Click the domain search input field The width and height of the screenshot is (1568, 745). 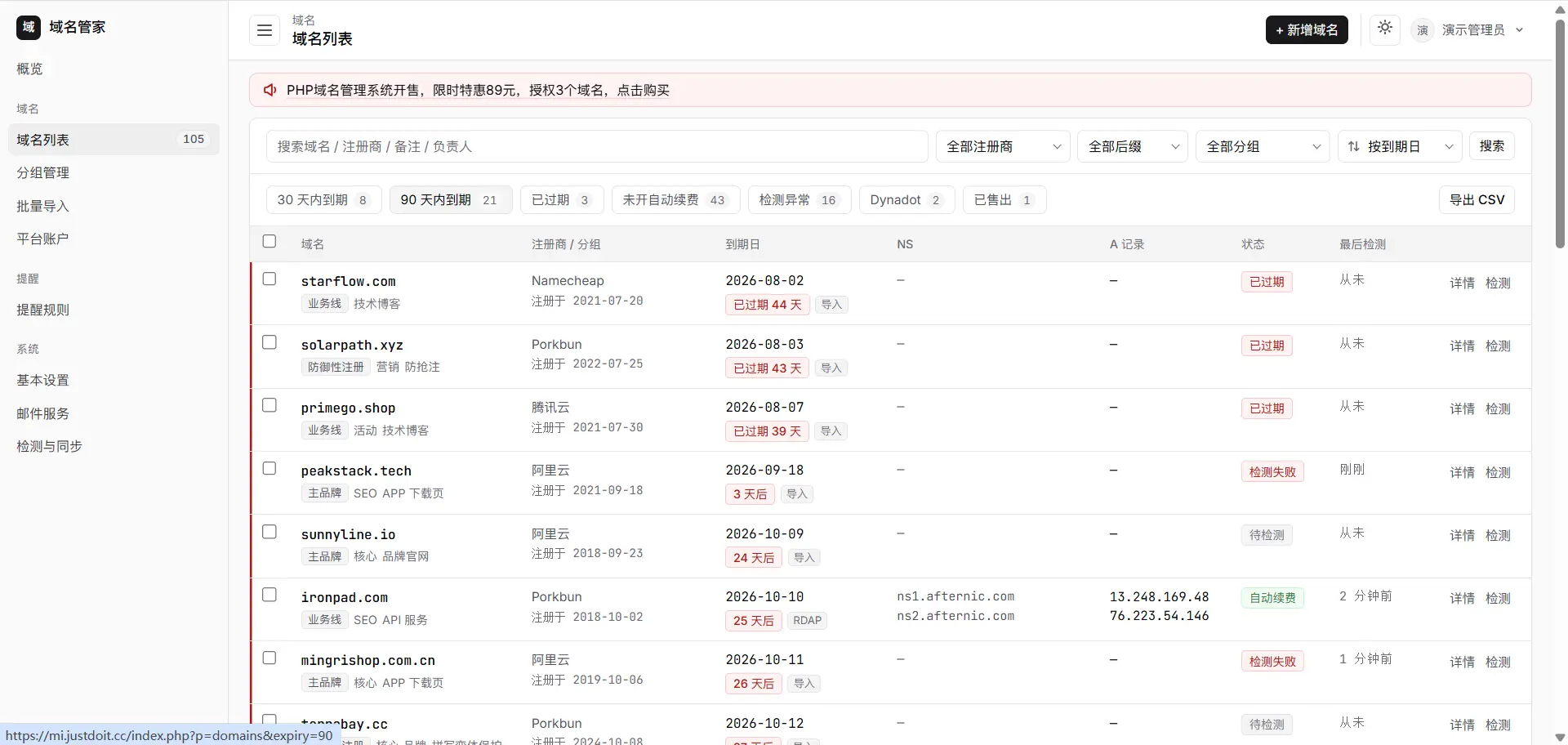[x=597, y=146]
